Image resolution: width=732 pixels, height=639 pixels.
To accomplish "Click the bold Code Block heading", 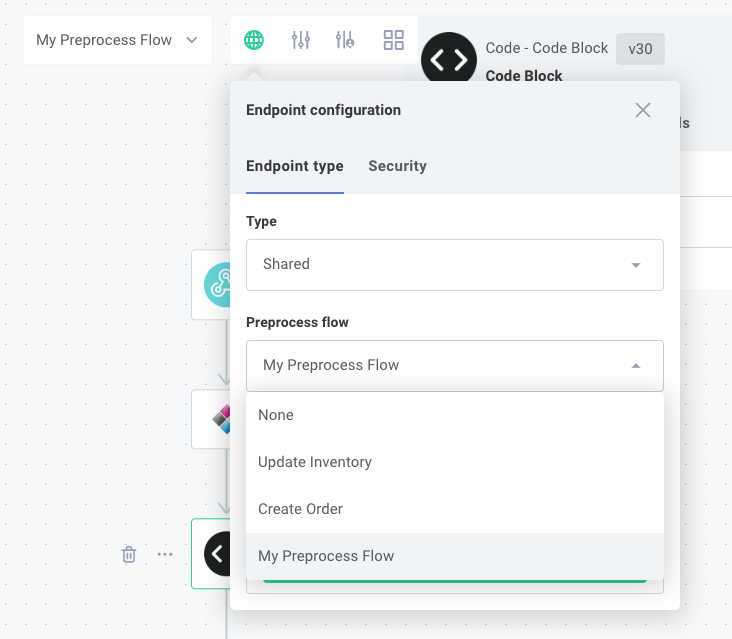I will click(x=524, y=76).
